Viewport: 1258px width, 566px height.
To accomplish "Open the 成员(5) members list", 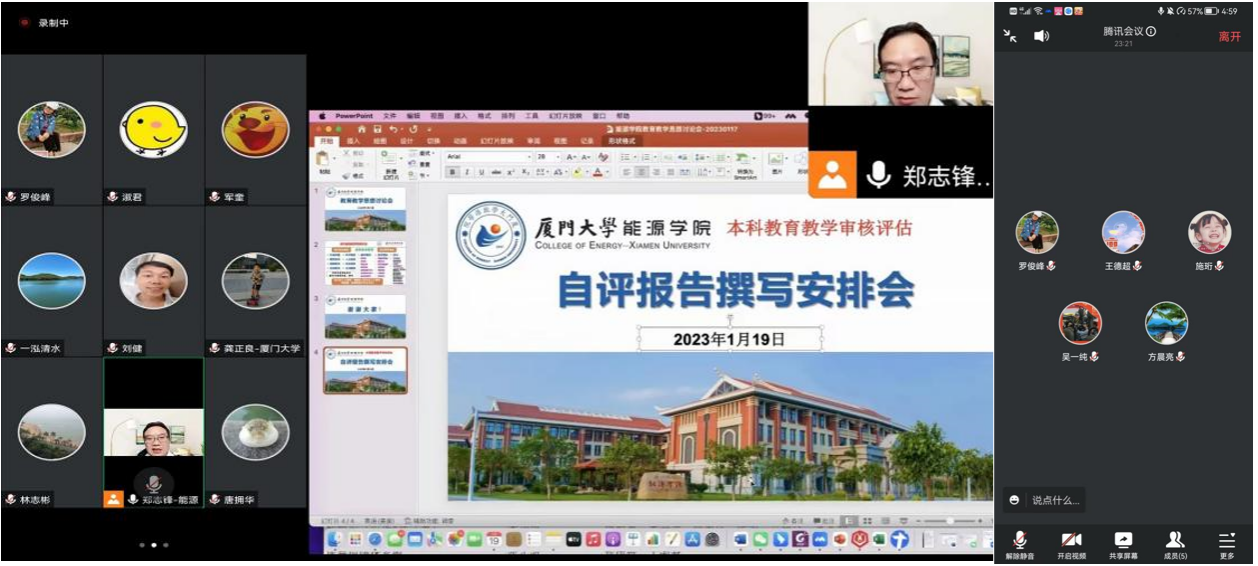I will (x=1175, y=543).
